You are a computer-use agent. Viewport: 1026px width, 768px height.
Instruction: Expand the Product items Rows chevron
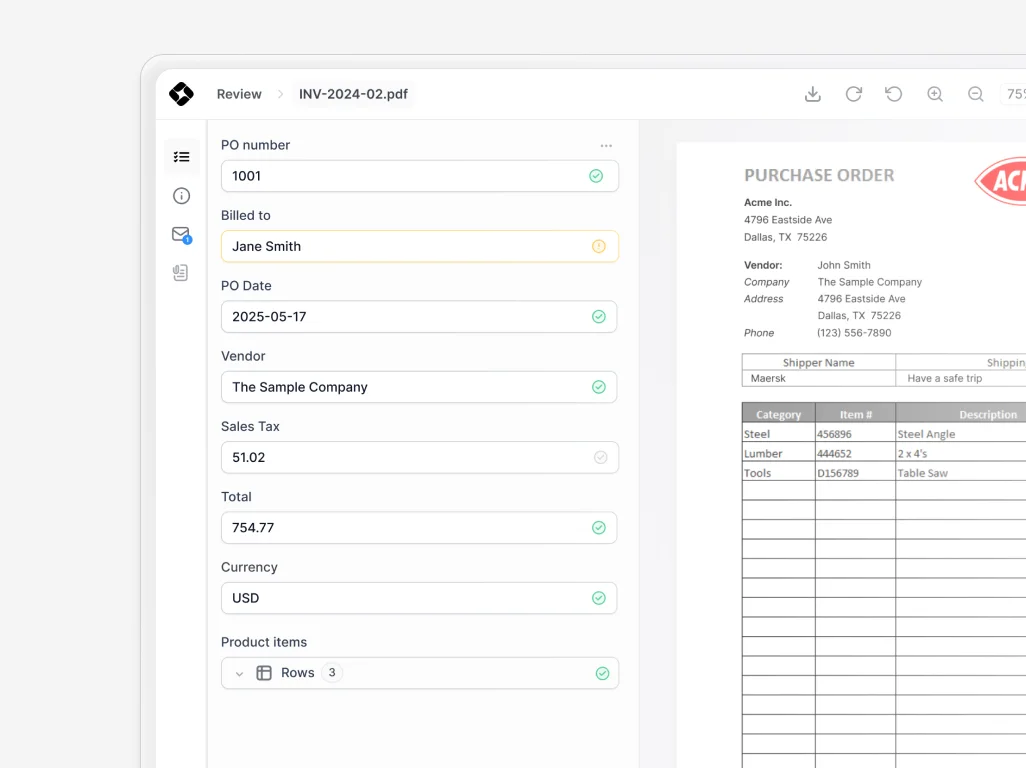[x=239, y=673]
